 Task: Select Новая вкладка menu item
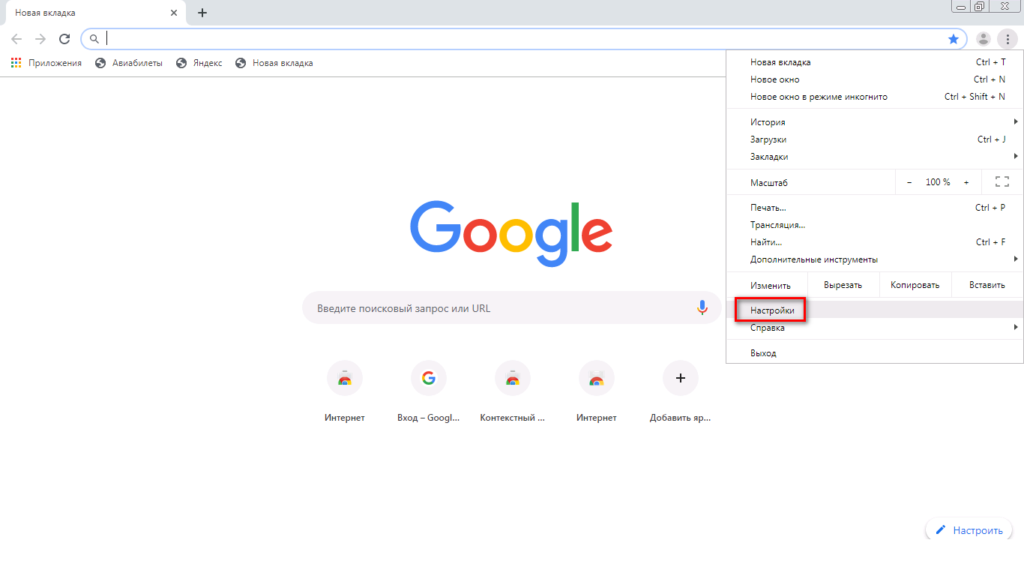point(875,62)
